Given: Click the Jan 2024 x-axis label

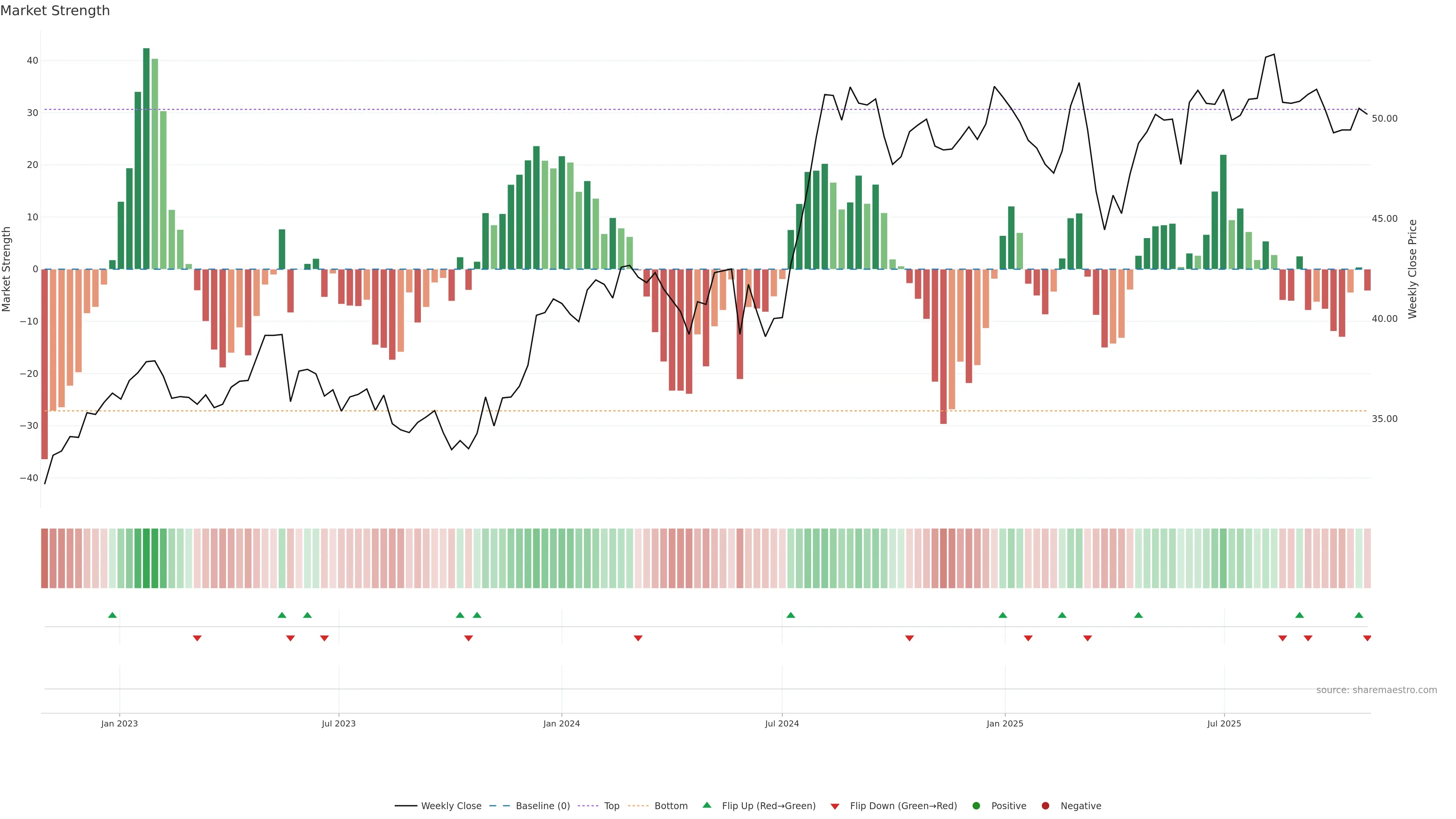Looking at the screenshot, I should click(x=561, y=723).
